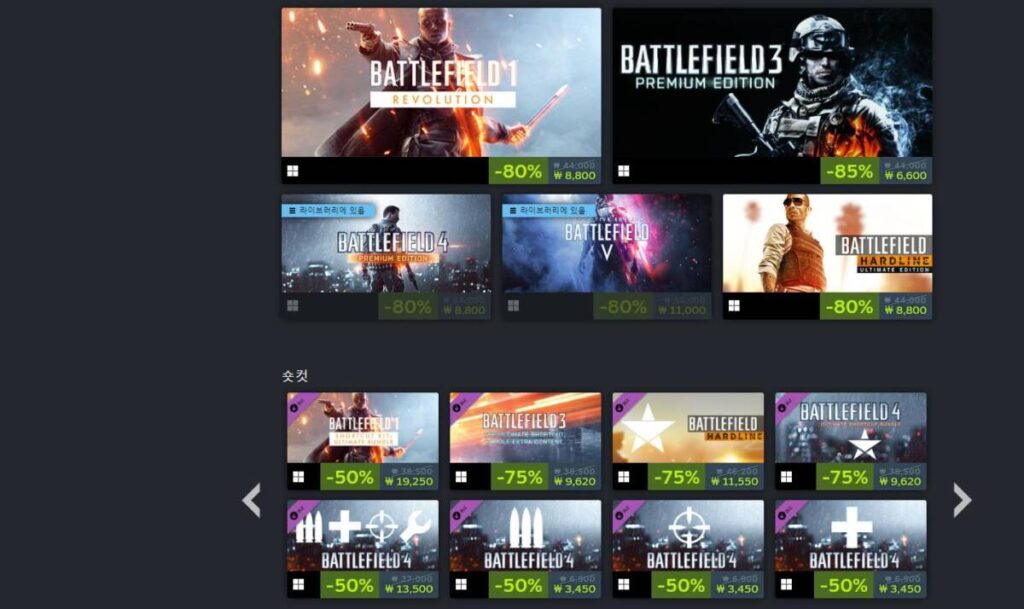
Task: Click library badge on Battlefield V
Action: [x=549, y=210]
